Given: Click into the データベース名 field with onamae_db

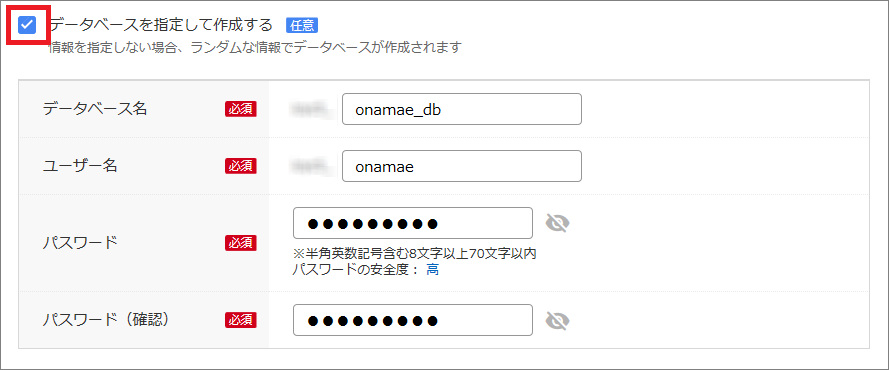Looking at the screenshot, I should [462, 109].
